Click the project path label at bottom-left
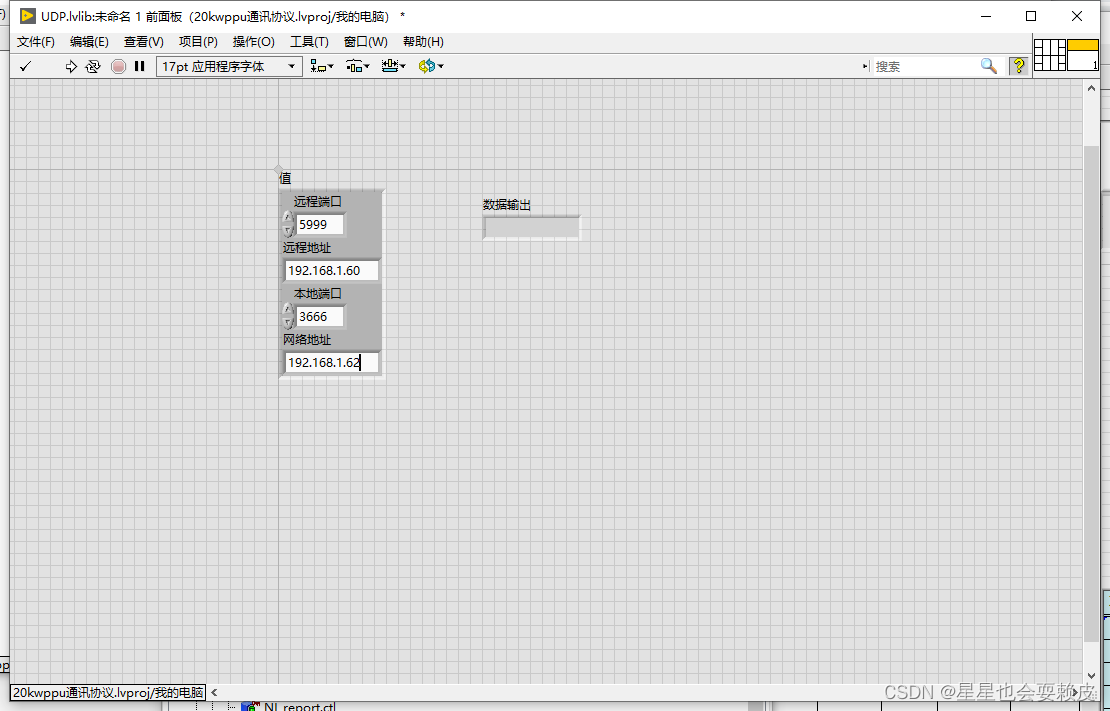Image resolution: width=1110 pixels, height=711 pixels. click(108, 693)
